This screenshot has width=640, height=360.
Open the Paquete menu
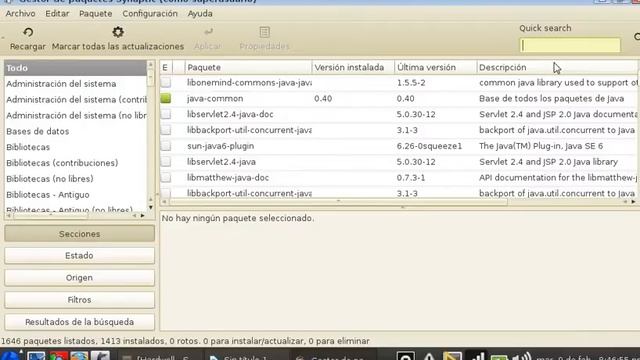tap(96, 13)
